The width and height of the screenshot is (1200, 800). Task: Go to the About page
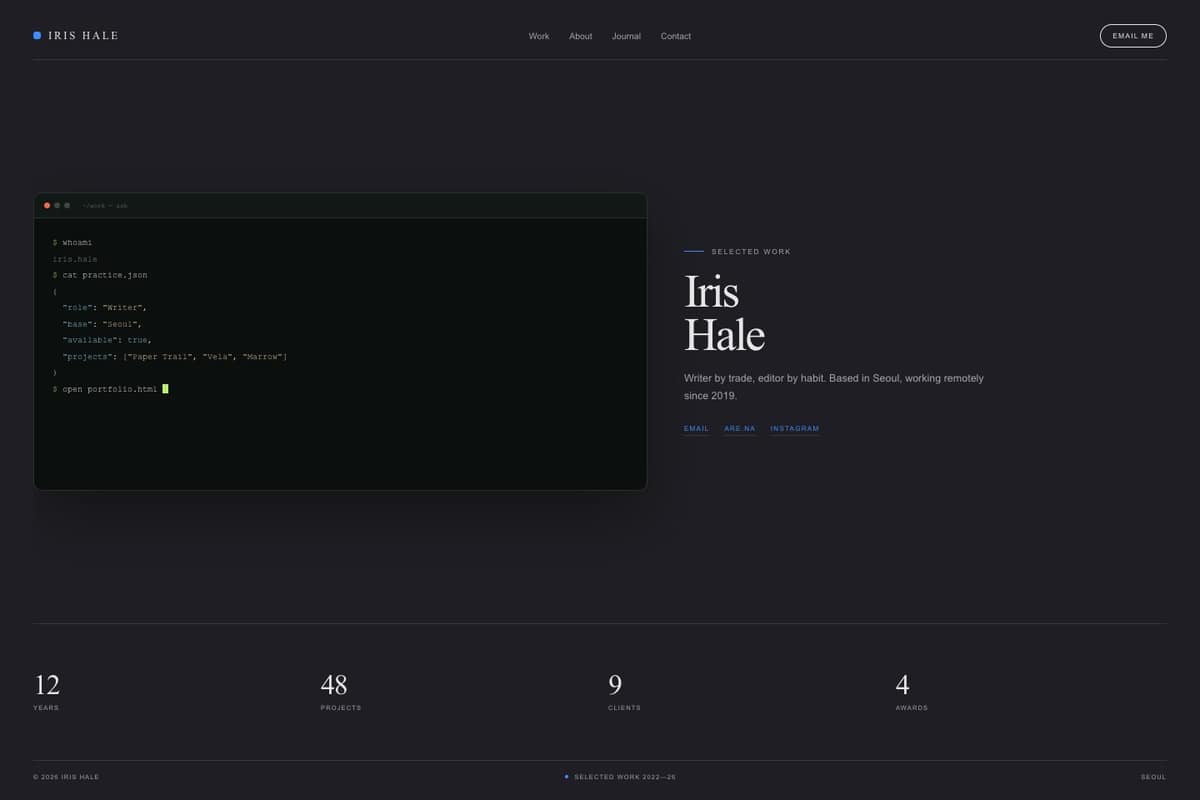coord(581,36)
